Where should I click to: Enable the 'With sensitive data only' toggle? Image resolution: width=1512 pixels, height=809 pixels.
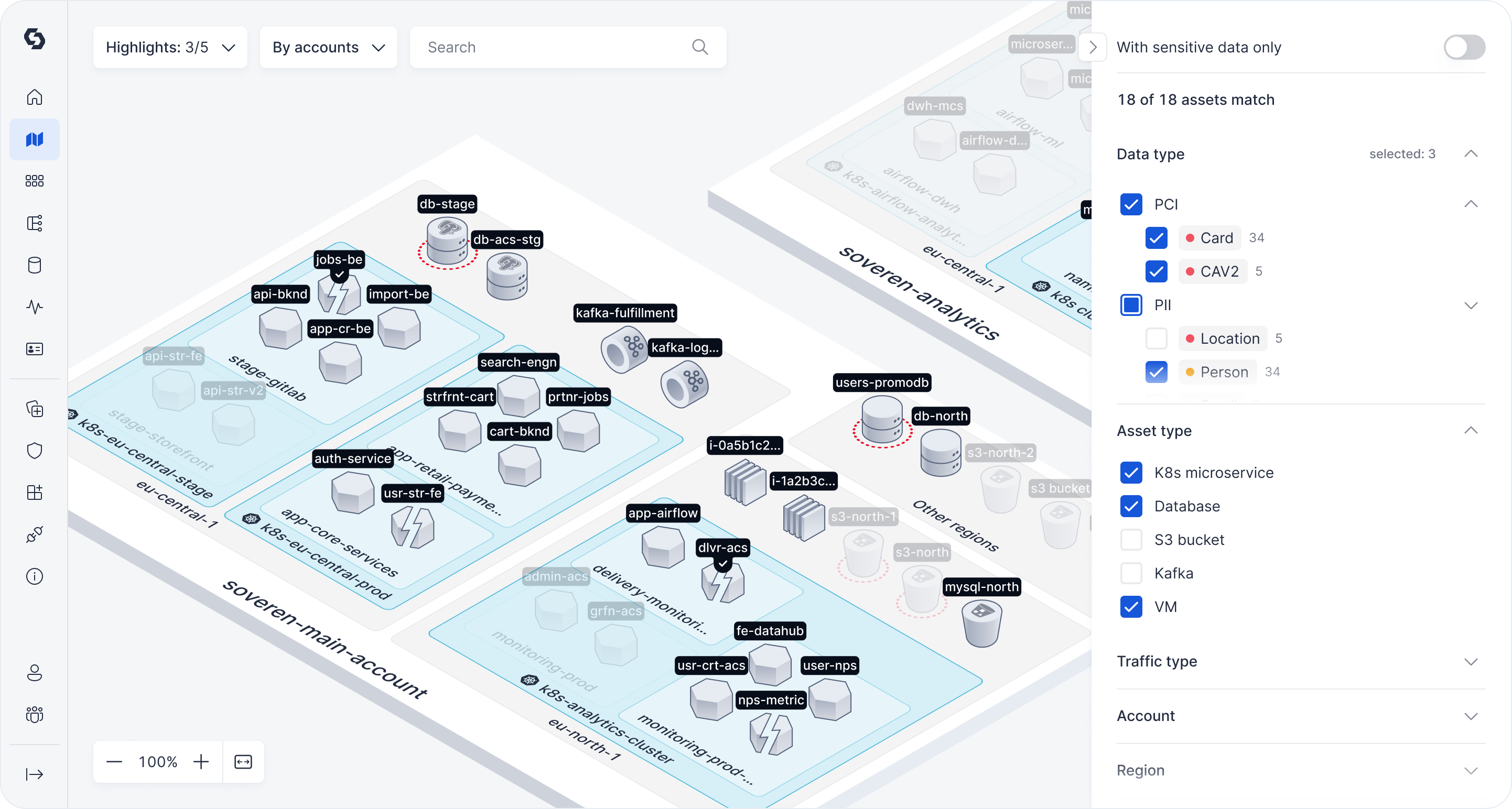[1464, 48]
